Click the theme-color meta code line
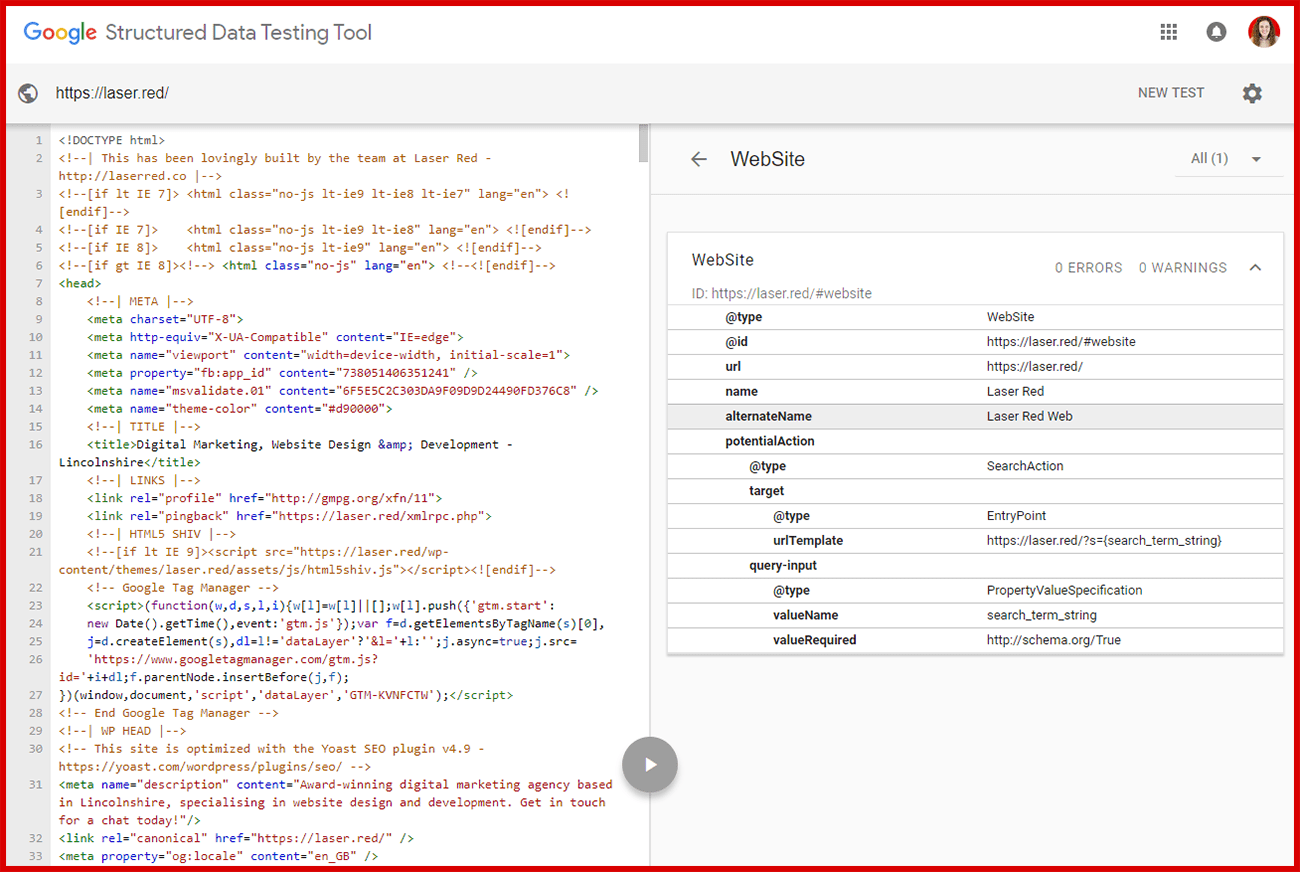Screen dimensions: 1300x872 [x=240, y=408]
